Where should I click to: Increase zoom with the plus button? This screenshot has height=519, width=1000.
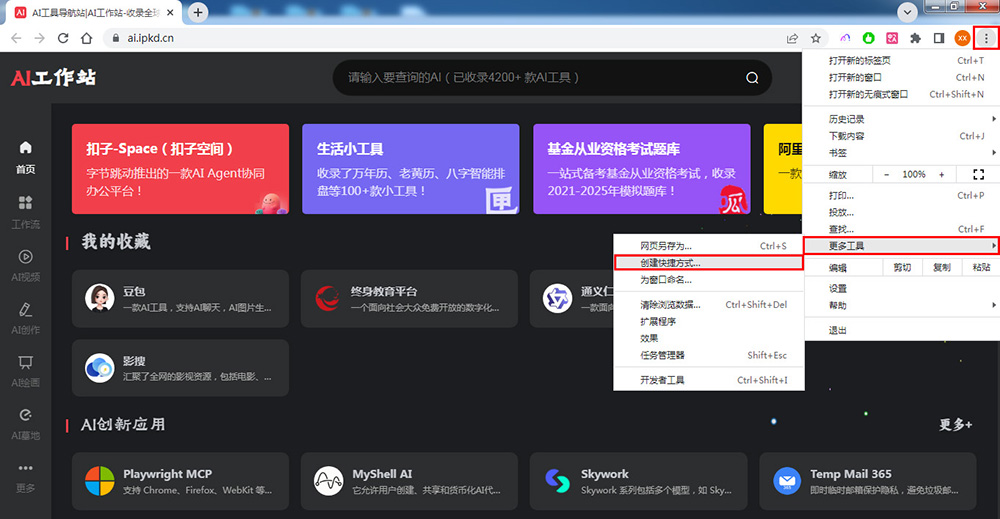click(x=941, y=174)
